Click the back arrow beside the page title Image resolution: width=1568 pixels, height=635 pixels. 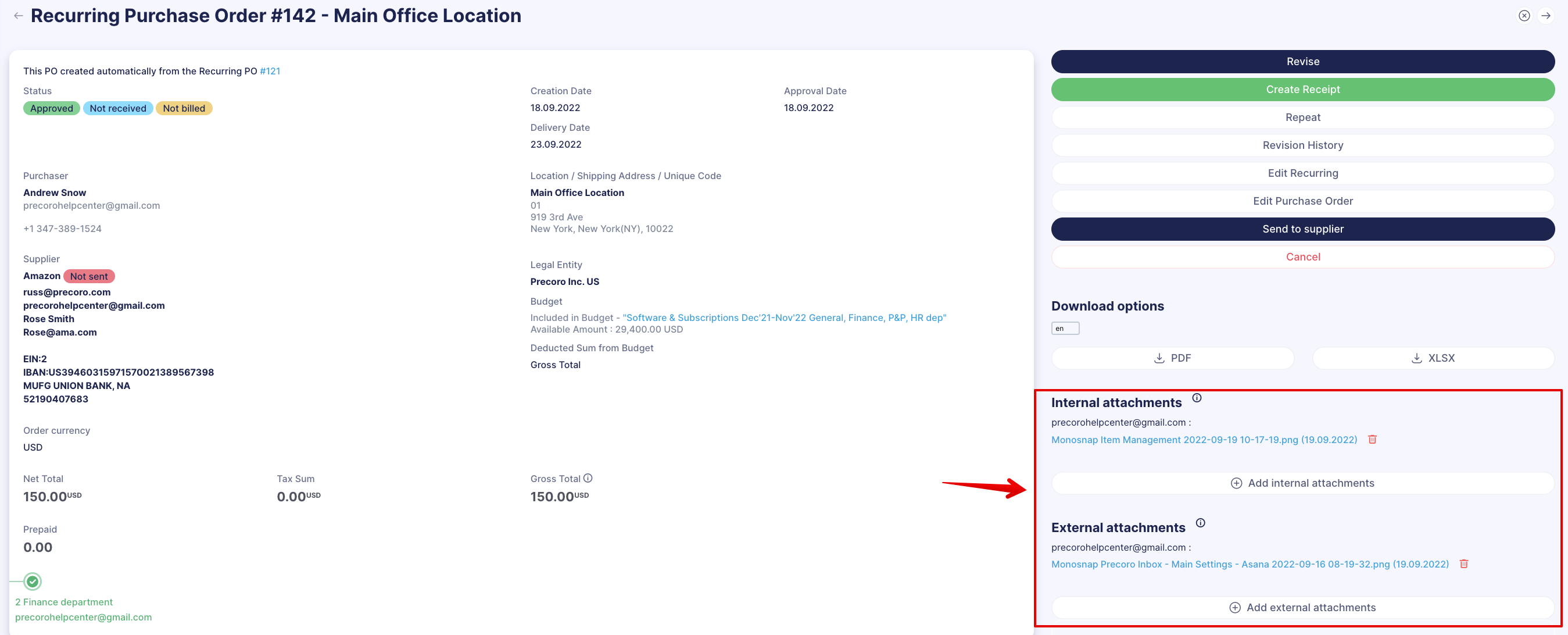[18, 16]
